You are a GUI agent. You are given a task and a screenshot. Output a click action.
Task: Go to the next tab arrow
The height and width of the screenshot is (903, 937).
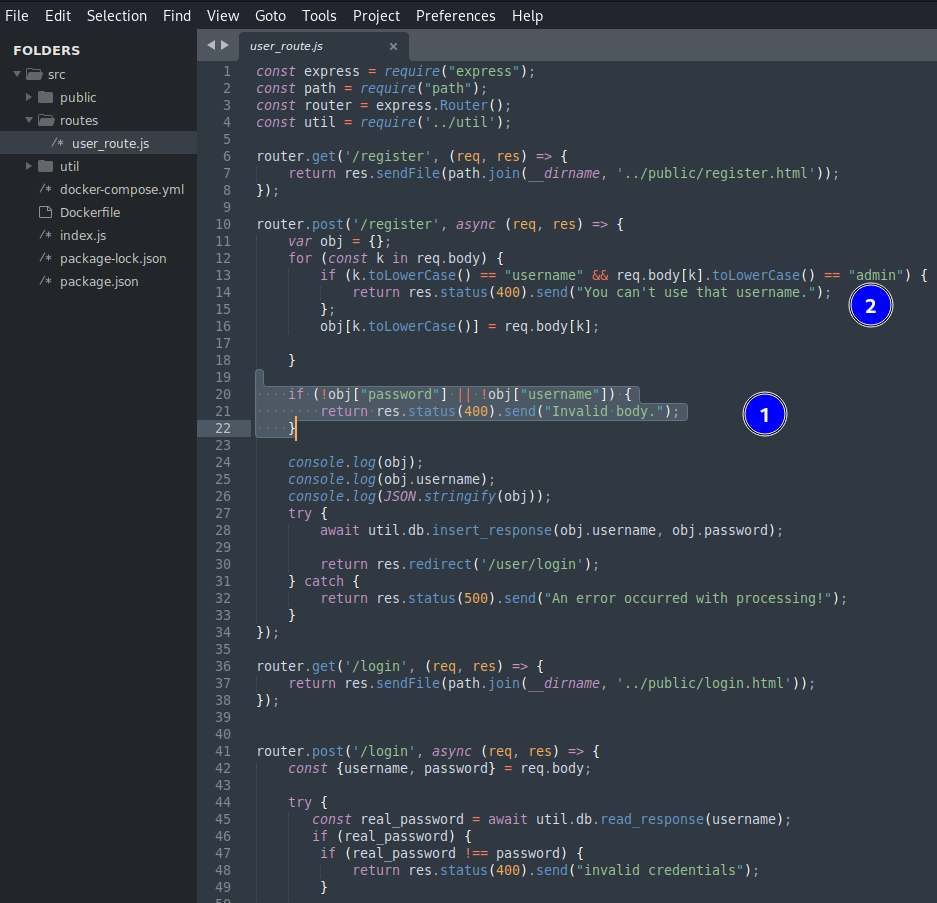[225, 45]
